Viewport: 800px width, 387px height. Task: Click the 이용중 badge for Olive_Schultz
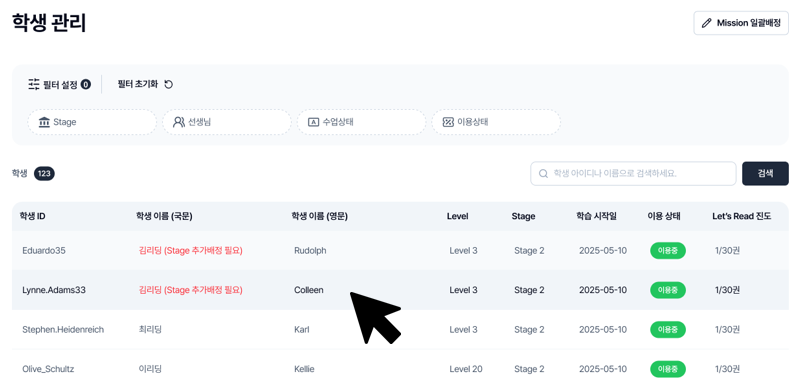(x=667, y=369)
